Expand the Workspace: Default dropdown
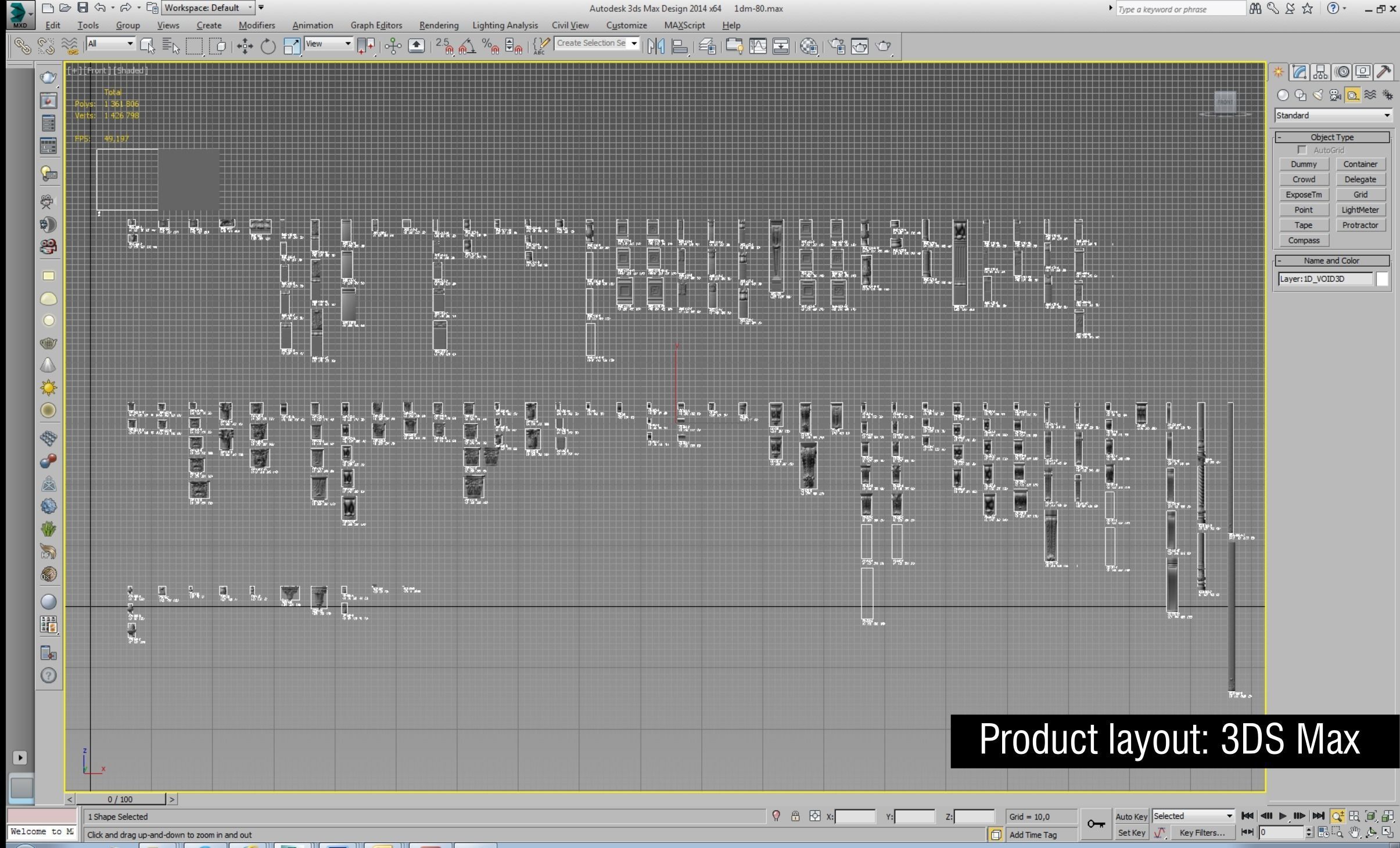1400x848 pixels. point(209,8)
